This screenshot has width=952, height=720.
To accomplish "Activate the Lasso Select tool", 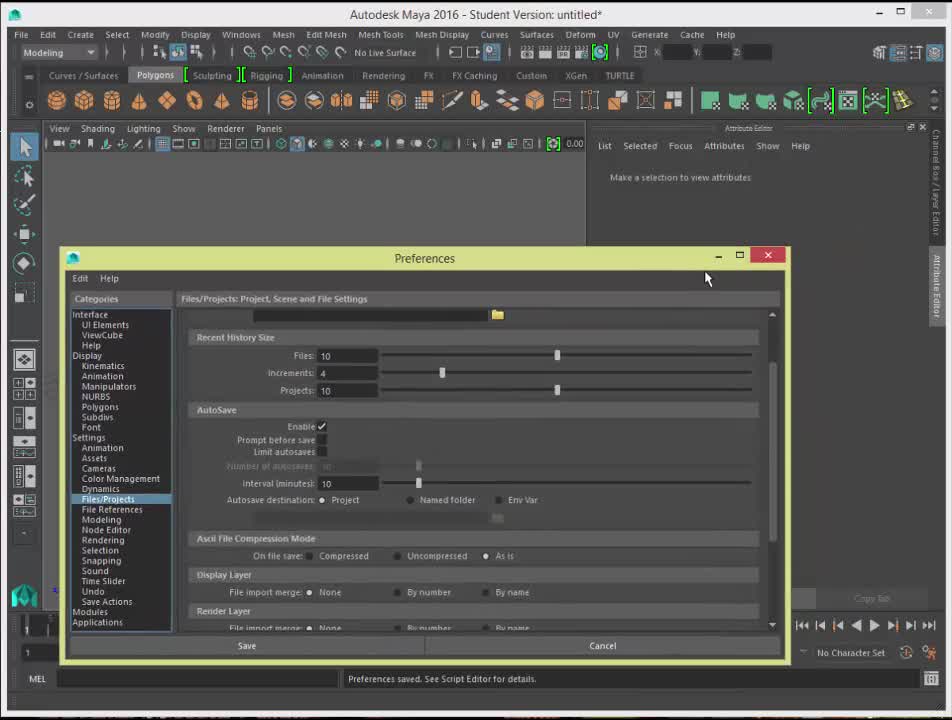I will pos(24,176).
